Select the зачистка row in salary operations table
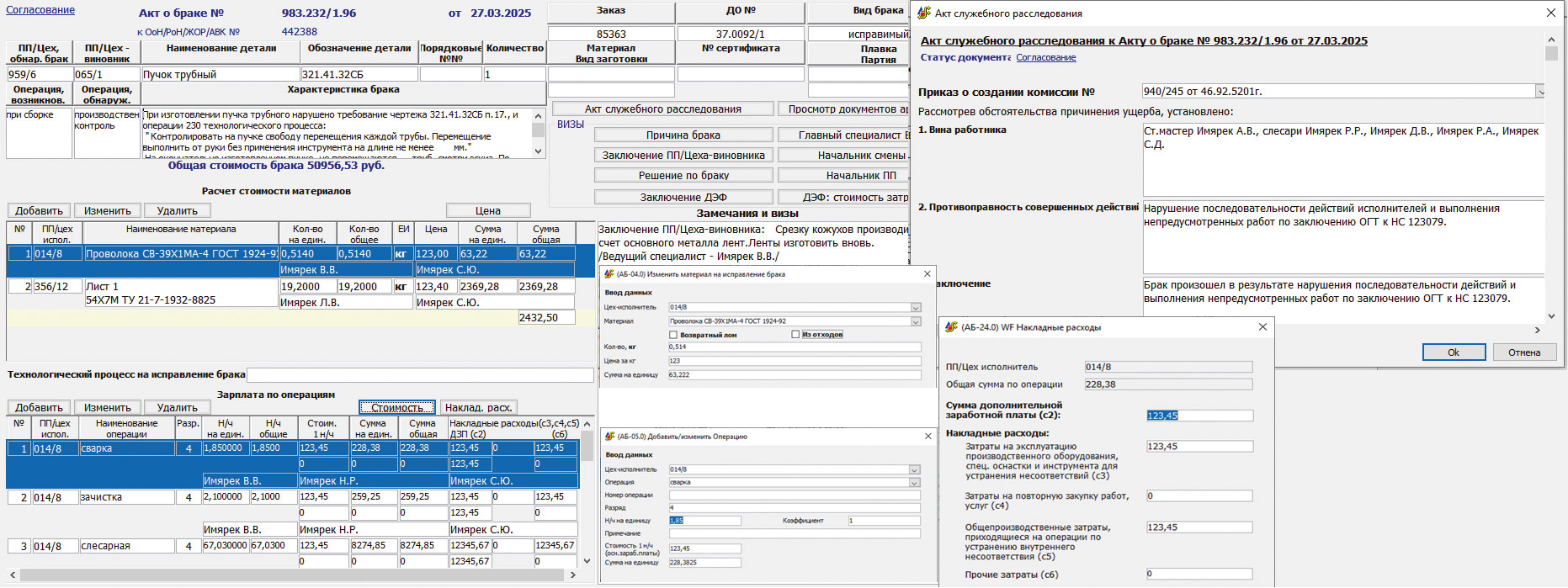1568x588 pixels. (126, 497)
